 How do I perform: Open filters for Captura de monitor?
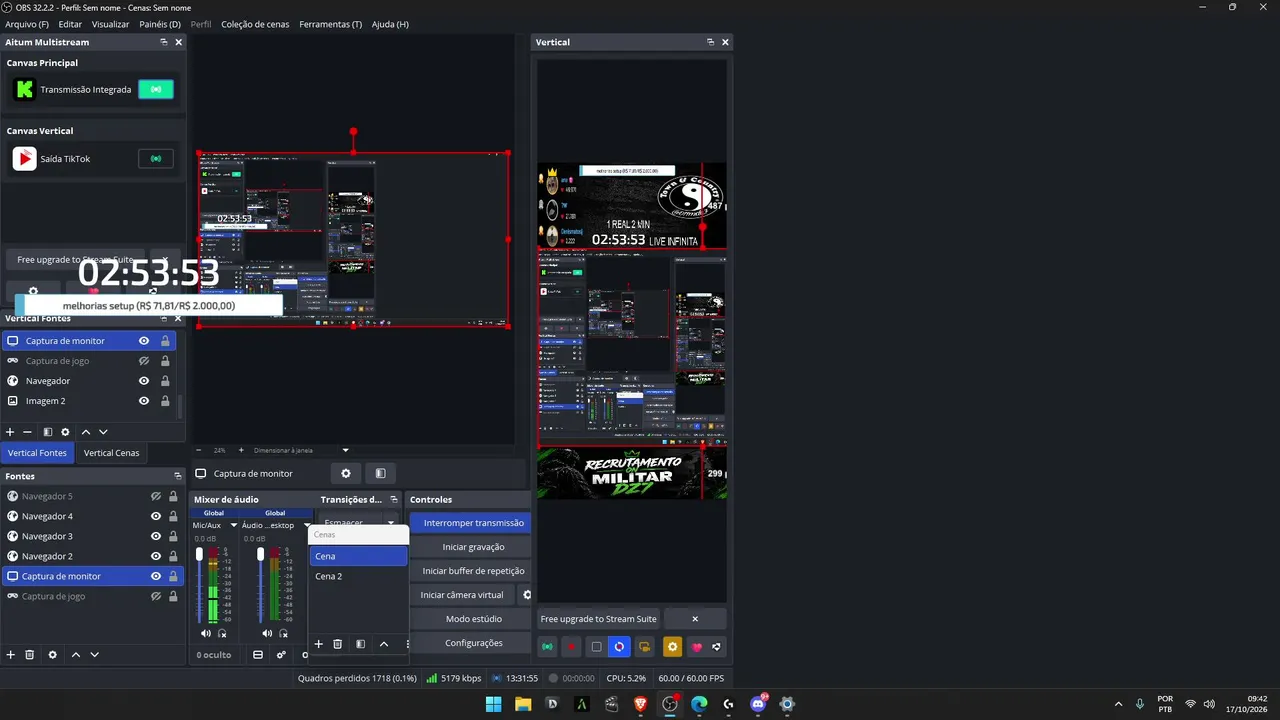(380, 473)
